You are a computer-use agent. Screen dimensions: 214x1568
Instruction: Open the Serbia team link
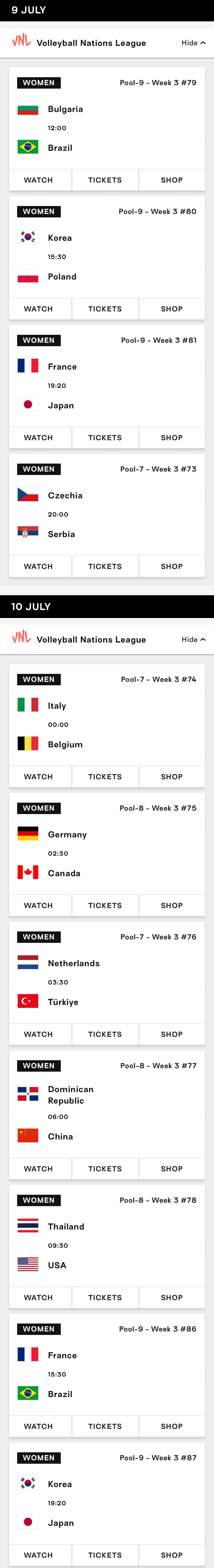(x=62, y=534)
